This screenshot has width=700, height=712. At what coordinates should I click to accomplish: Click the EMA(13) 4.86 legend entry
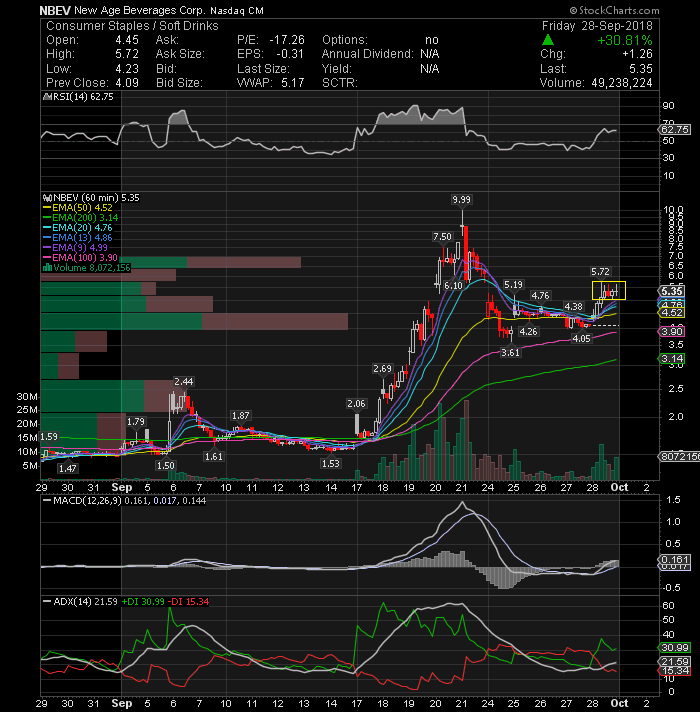pos(78,237)
